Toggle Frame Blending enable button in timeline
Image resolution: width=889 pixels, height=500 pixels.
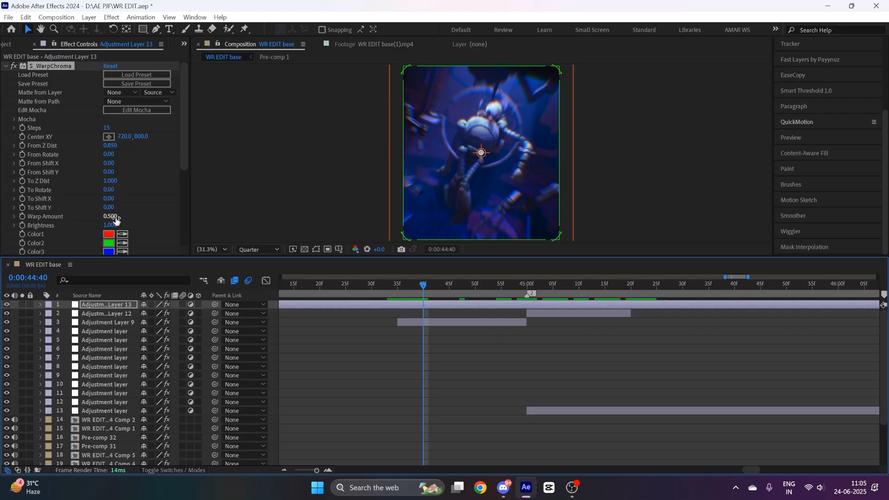(235, 281)
